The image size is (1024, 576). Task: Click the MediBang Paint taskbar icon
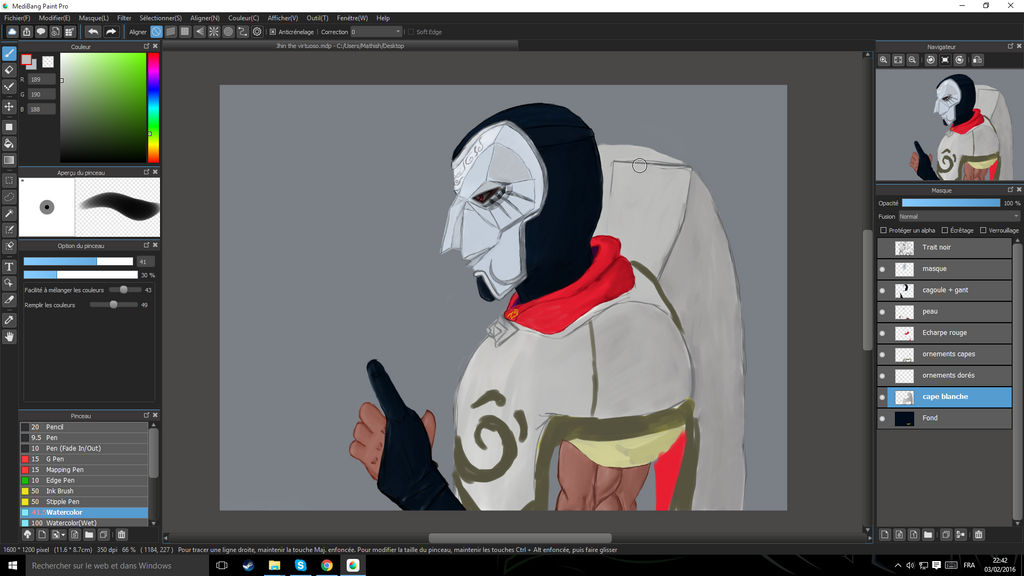(x=352, y=564)
